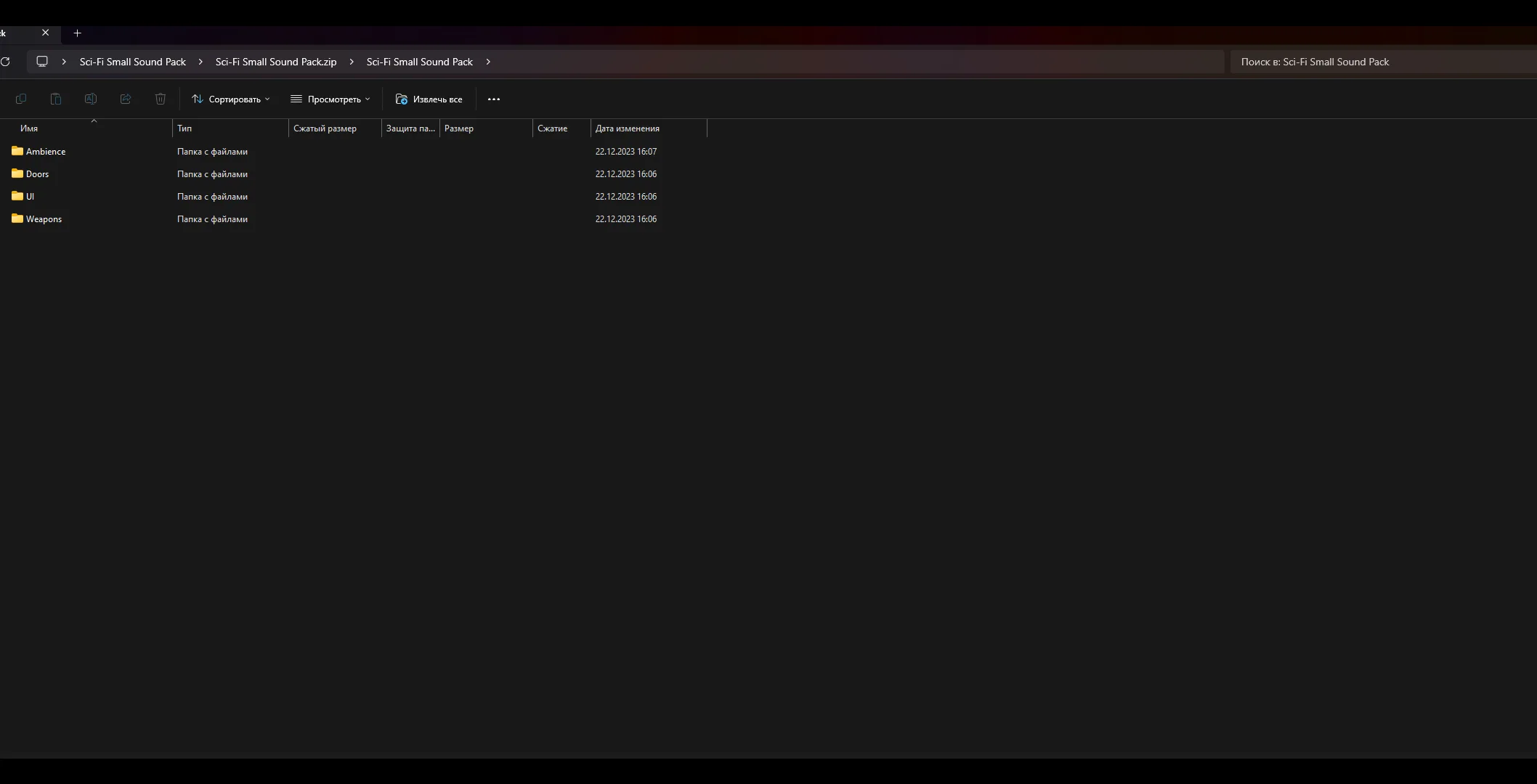Image resolution: width=1537 pixels, height=784 pixels.
Task: Click the copy icon in toolbar
Action: point(21,99)
